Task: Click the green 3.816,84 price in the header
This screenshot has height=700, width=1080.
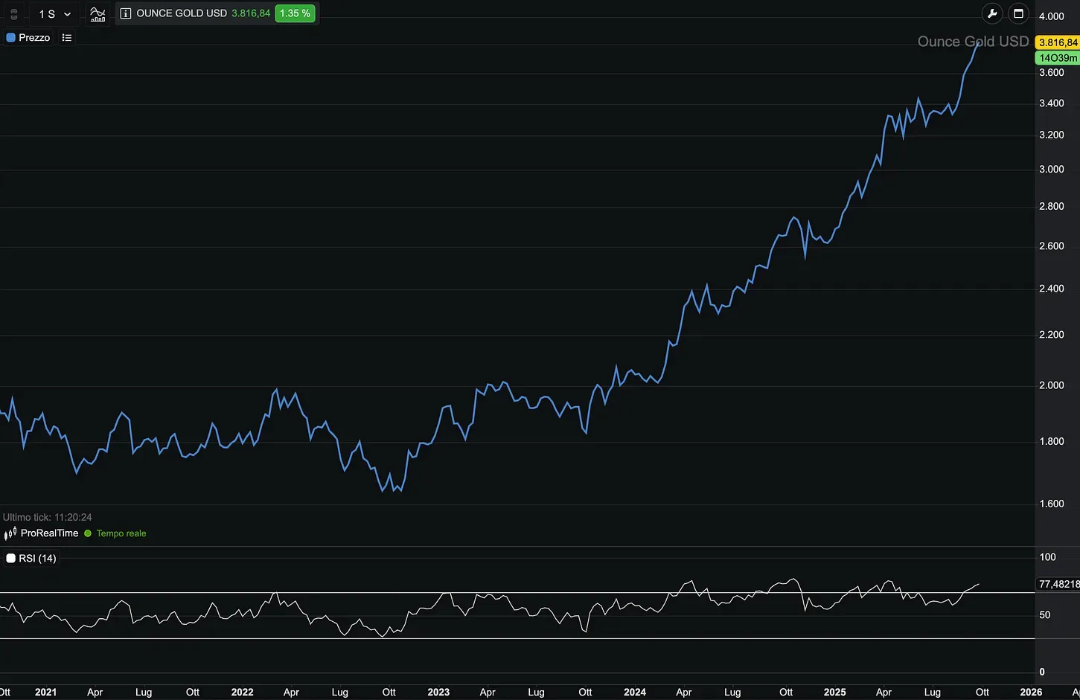Action: coord(251,13)
